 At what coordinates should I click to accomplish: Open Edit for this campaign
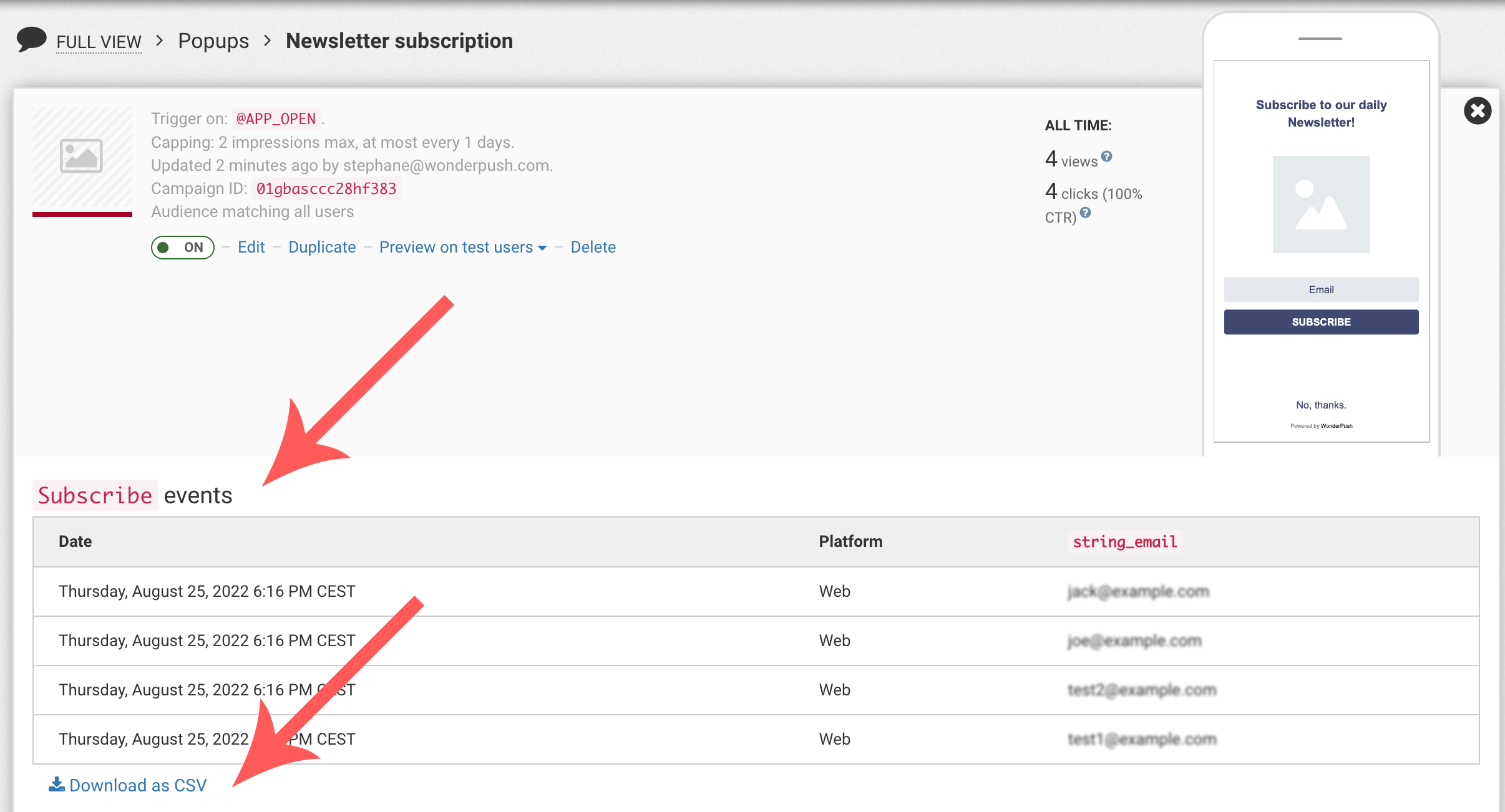251,248
